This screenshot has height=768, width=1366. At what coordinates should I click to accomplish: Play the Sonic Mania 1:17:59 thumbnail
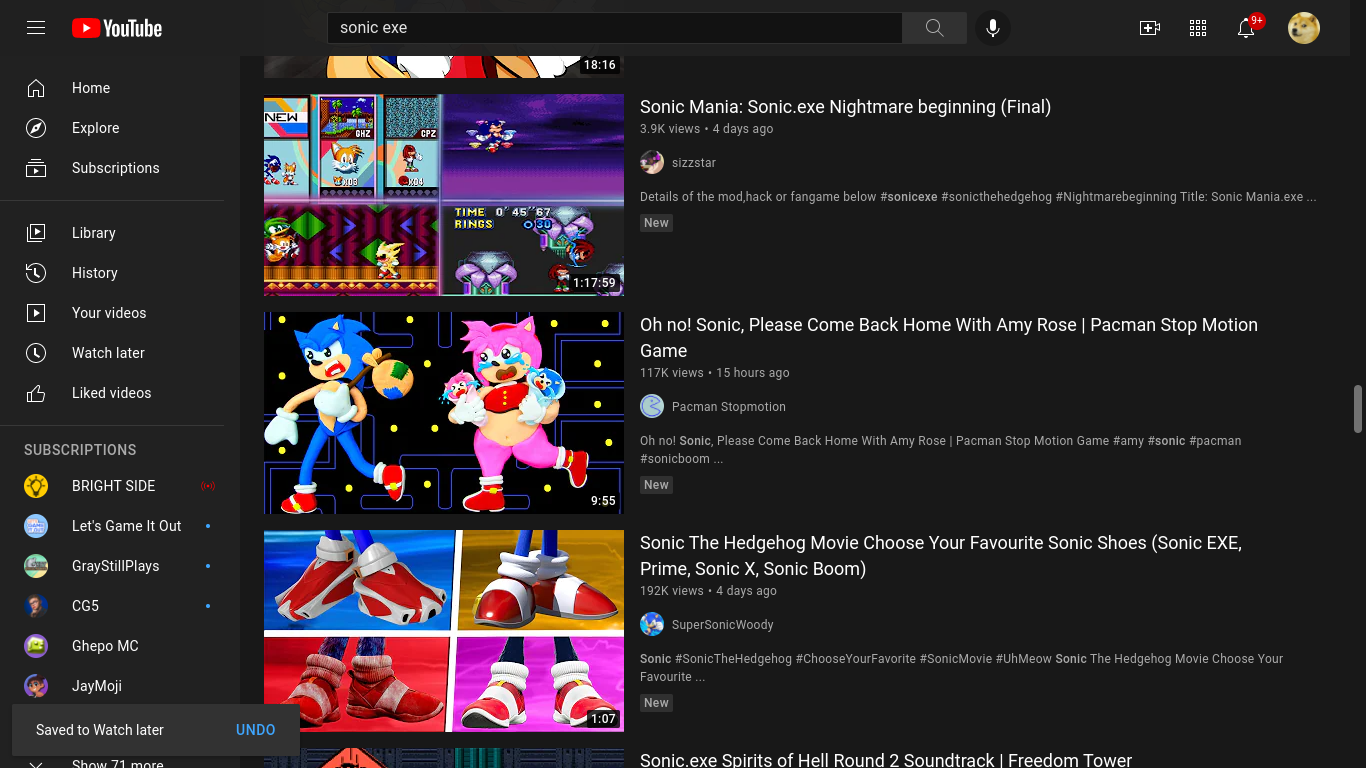pos(444,195)
